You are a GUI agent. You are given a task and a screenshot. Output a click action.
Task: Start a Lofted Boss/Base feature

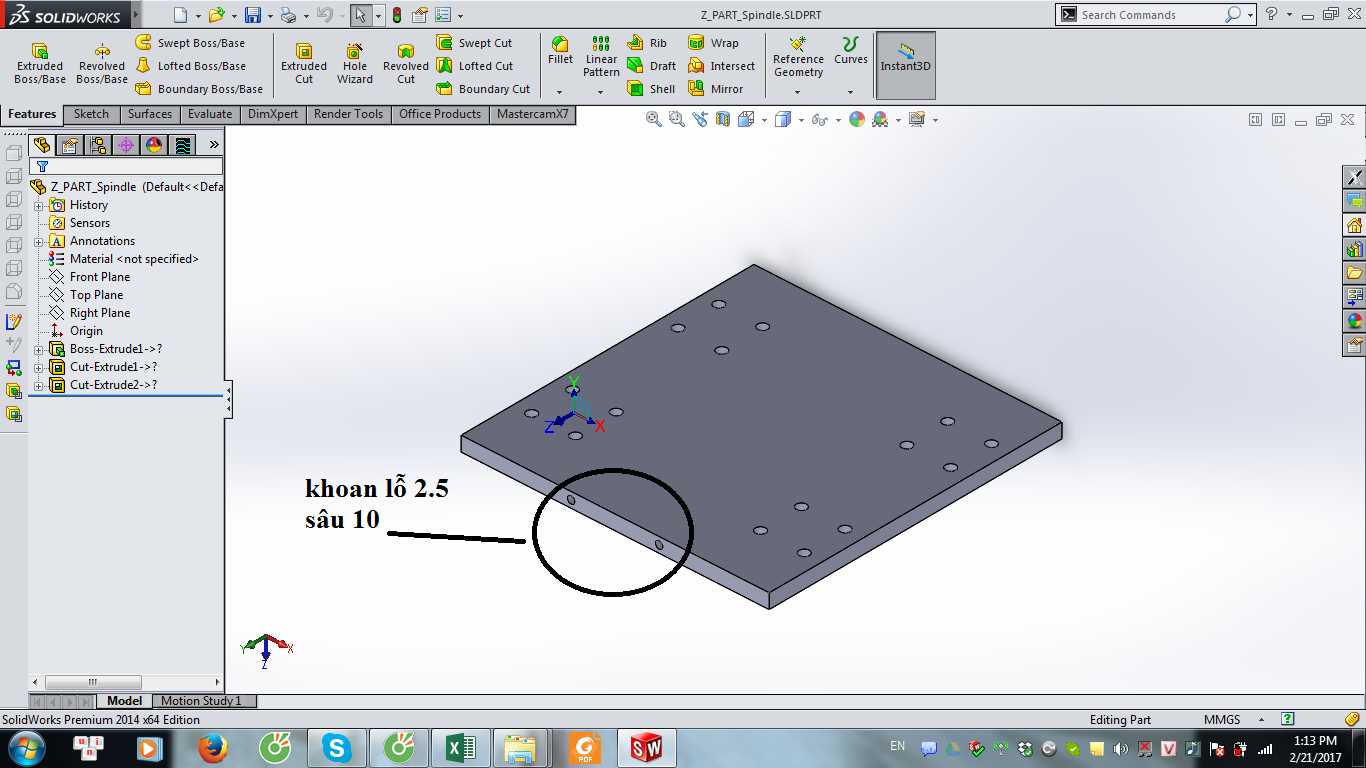(190, 66)
